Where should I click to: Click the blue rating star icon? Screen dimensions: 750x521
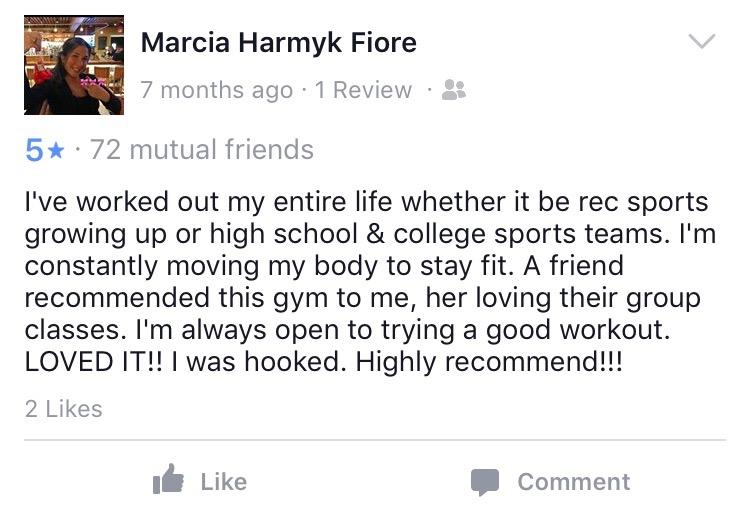(x=57, y=151)
